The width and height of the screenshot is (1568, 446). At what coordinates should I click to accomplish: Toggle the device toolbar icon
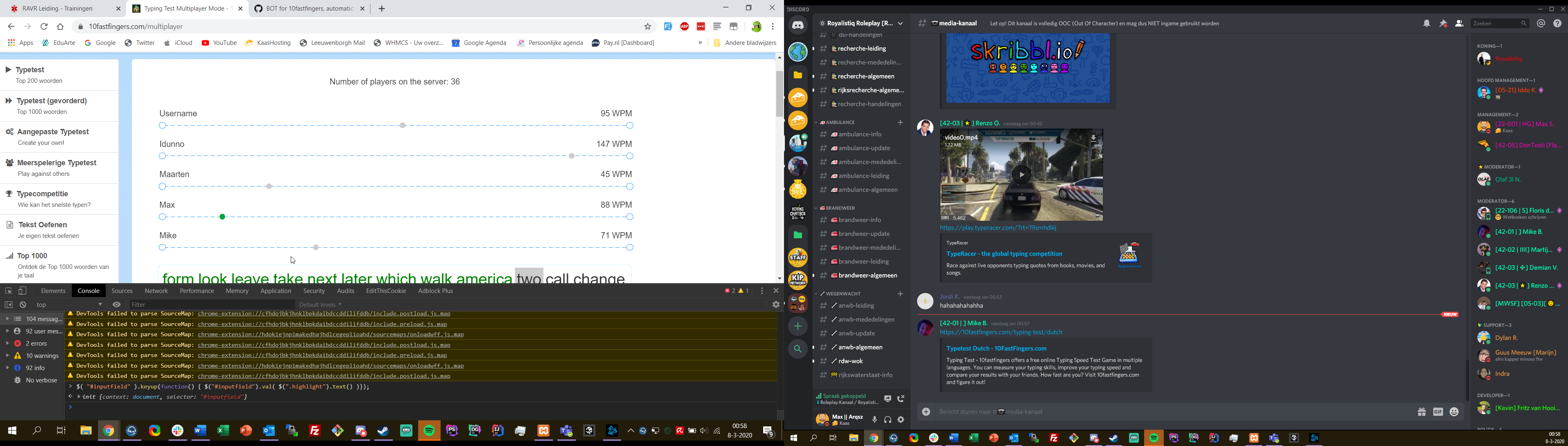22,291
